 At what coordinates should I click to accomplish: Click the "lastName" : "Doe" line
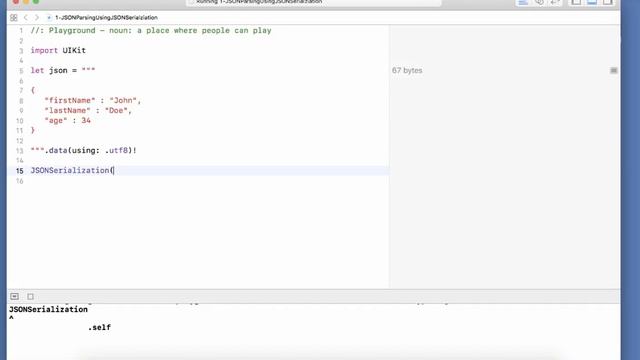88,111
